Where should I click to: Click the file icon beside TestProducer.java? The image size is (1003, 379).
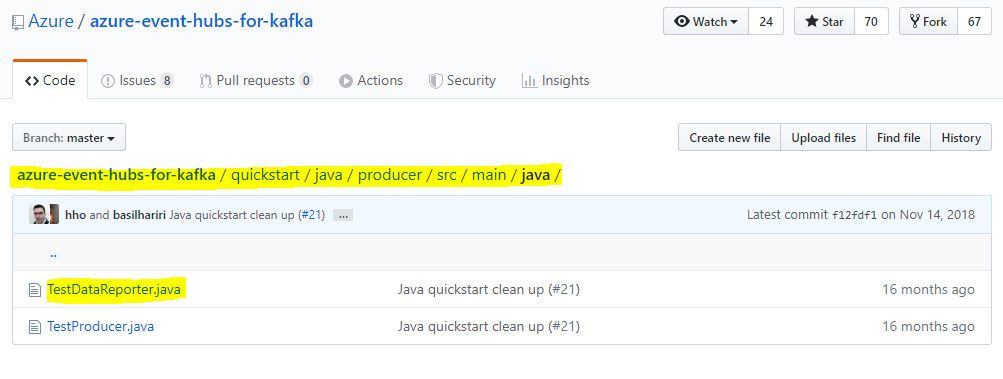35,327
